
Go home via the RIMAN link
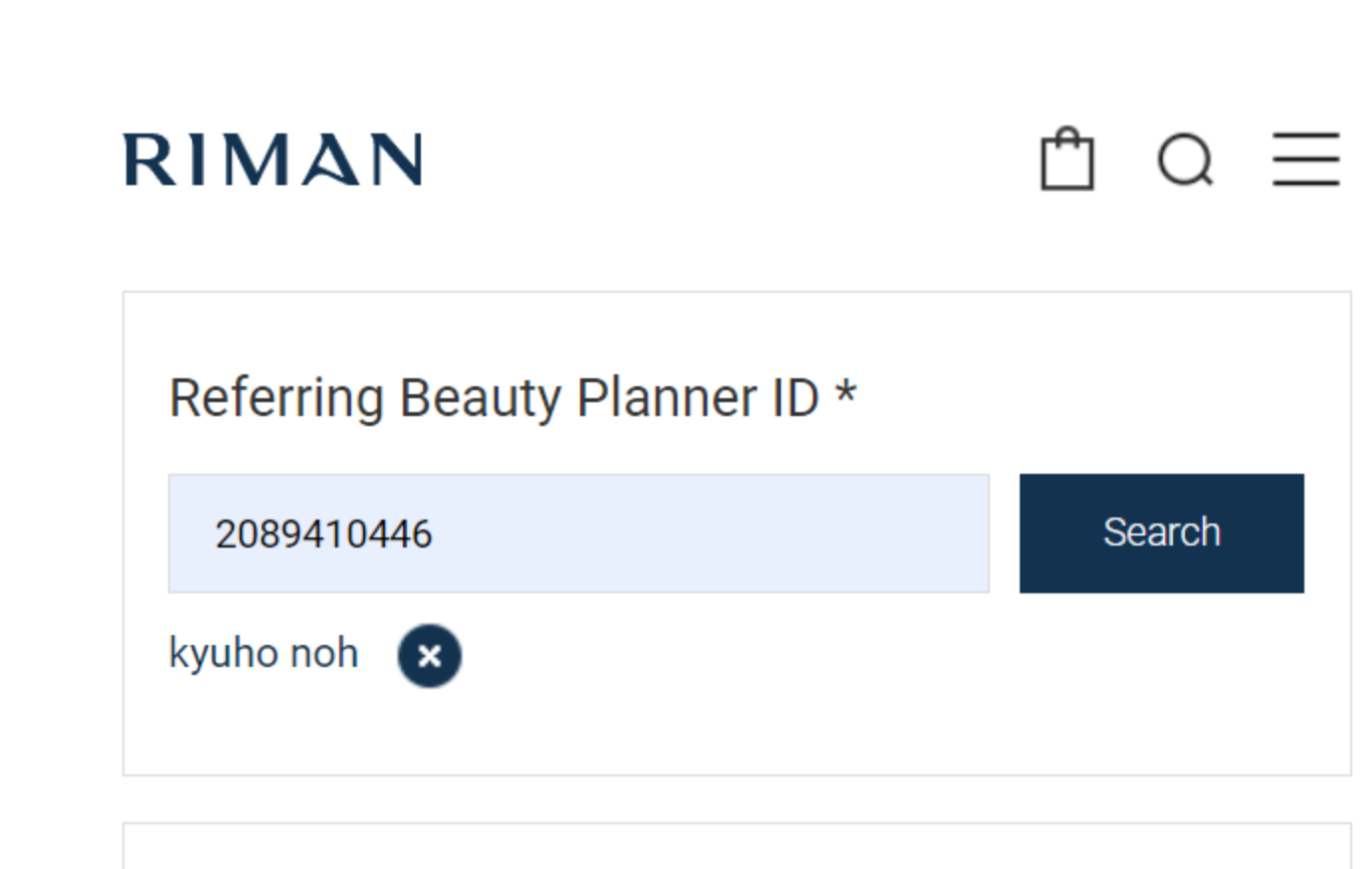click(271, 158)
